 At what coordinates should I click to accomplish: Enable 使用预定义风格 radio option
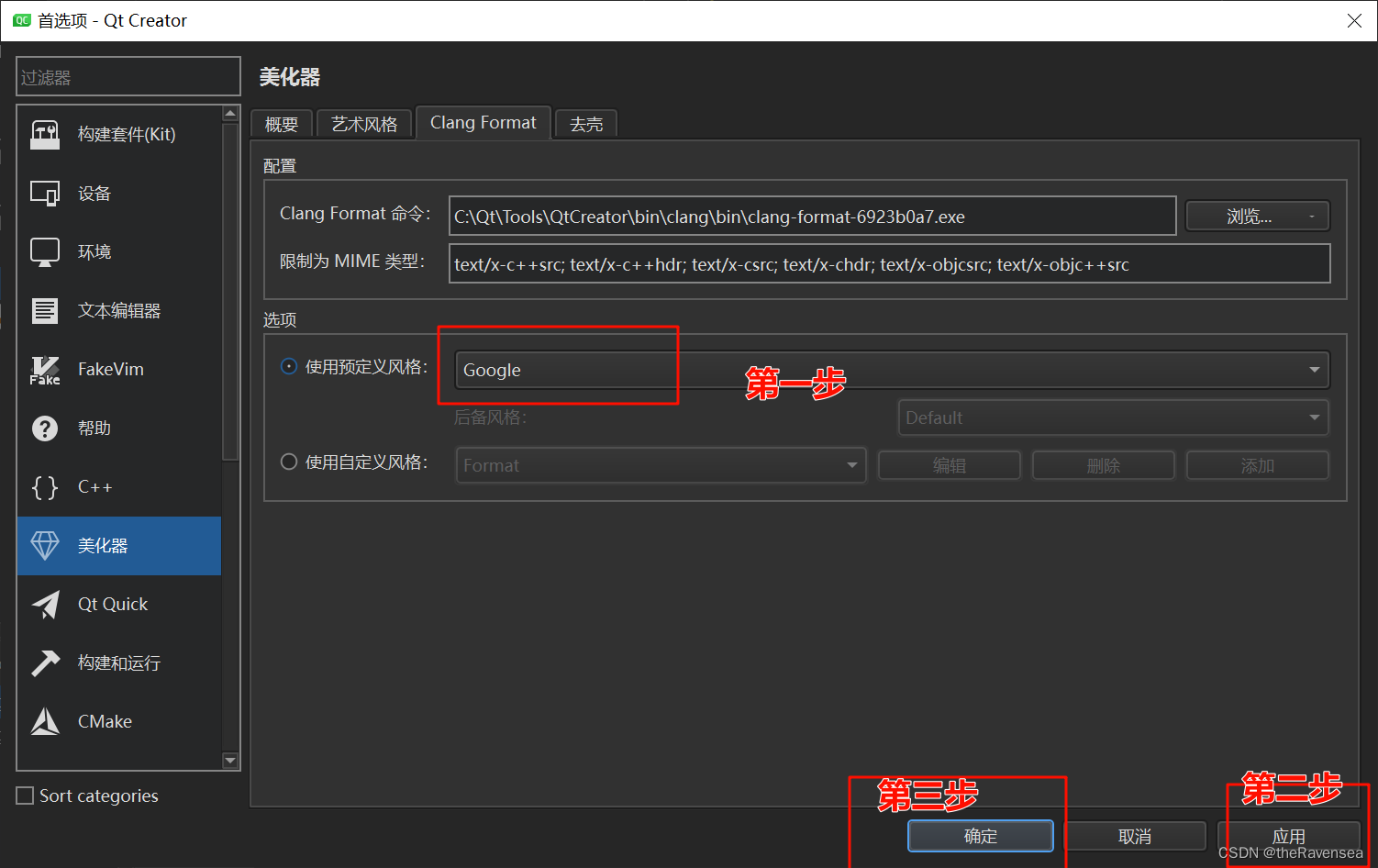coord(289,366)
